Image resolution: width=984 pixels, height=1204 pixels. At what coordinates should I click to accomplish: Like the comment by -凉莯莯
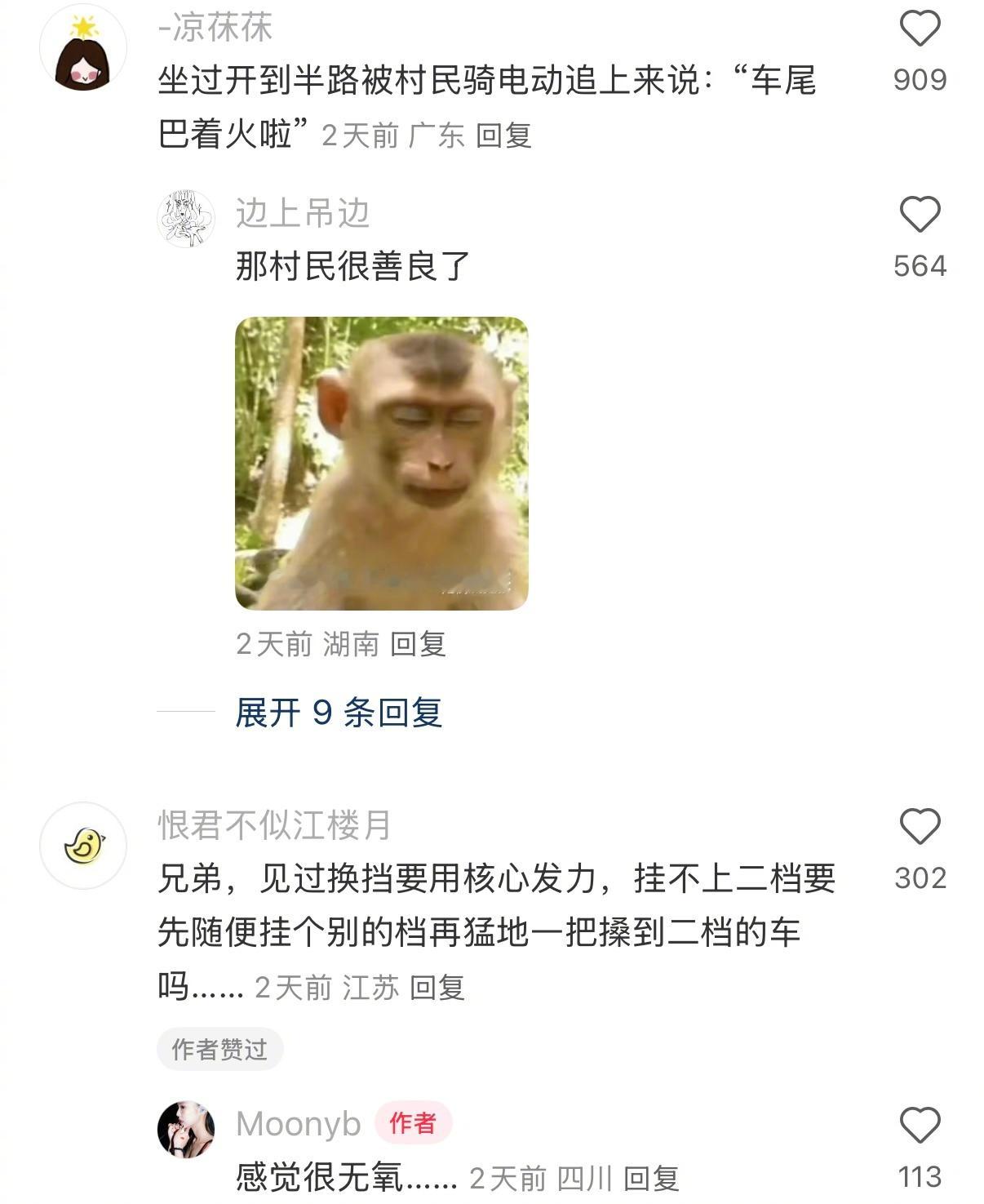tap(920, 29)
